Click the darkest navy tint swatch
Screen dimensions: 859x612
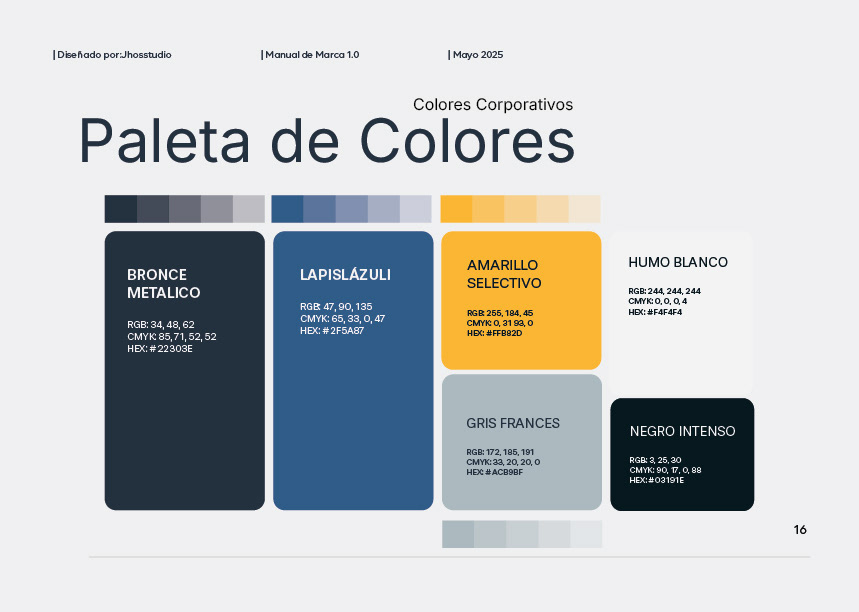coord(121,209)
